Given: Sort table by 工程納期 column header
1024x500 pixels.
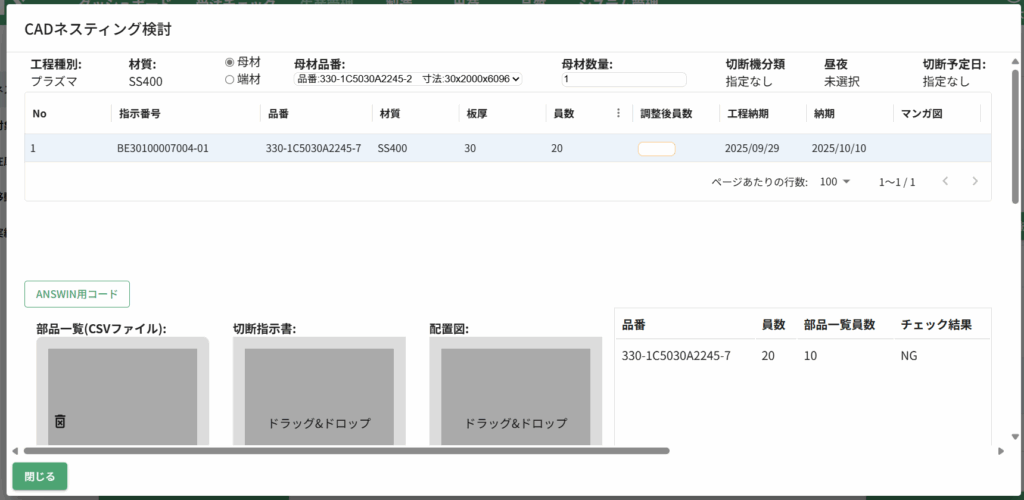Looking at the screenshot, I should 748,114.
